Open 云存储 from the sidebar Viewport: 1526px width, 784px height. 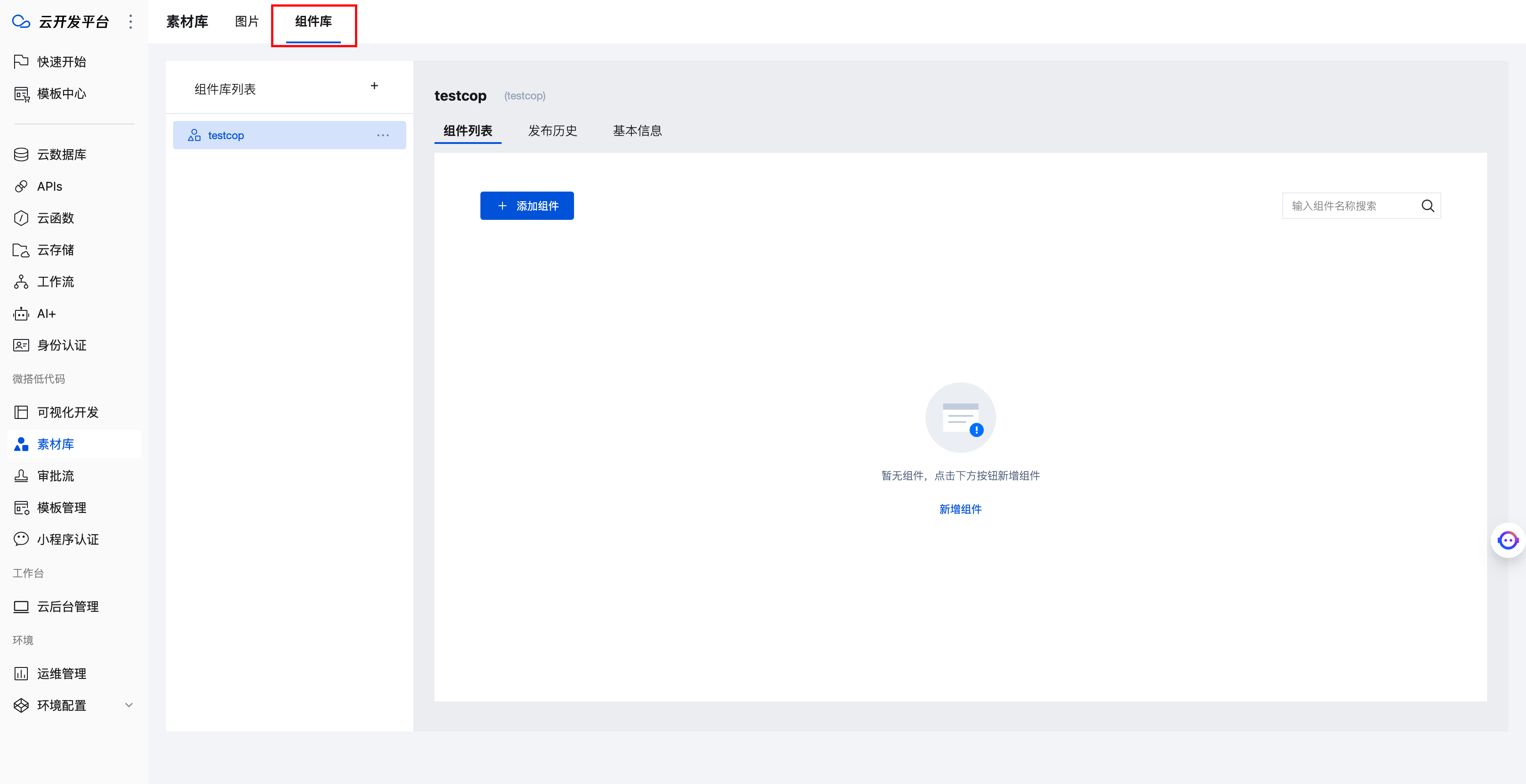click(x=56, y=250)
